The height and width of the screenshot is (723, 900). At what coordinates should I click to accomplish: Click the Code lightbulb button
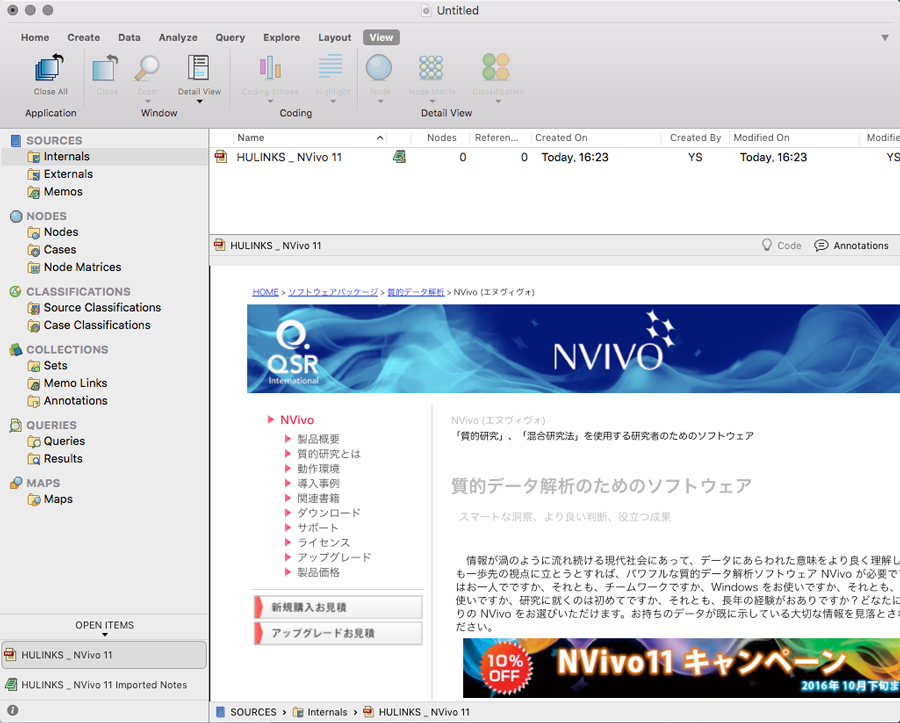coord(781,246)
